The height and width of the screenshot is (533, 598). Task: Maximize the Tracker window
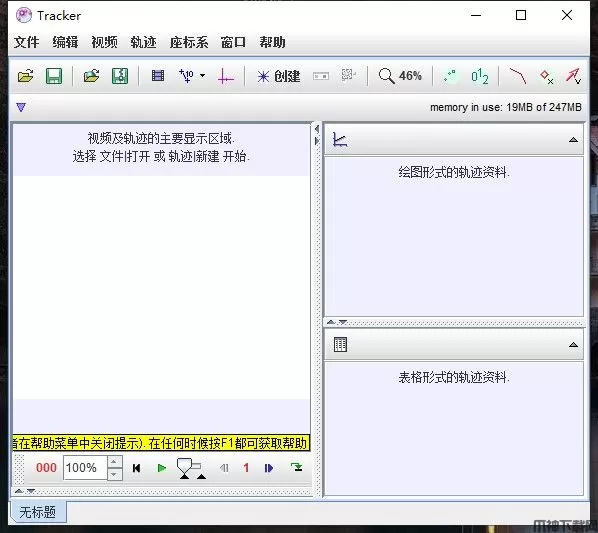(521, 15)
